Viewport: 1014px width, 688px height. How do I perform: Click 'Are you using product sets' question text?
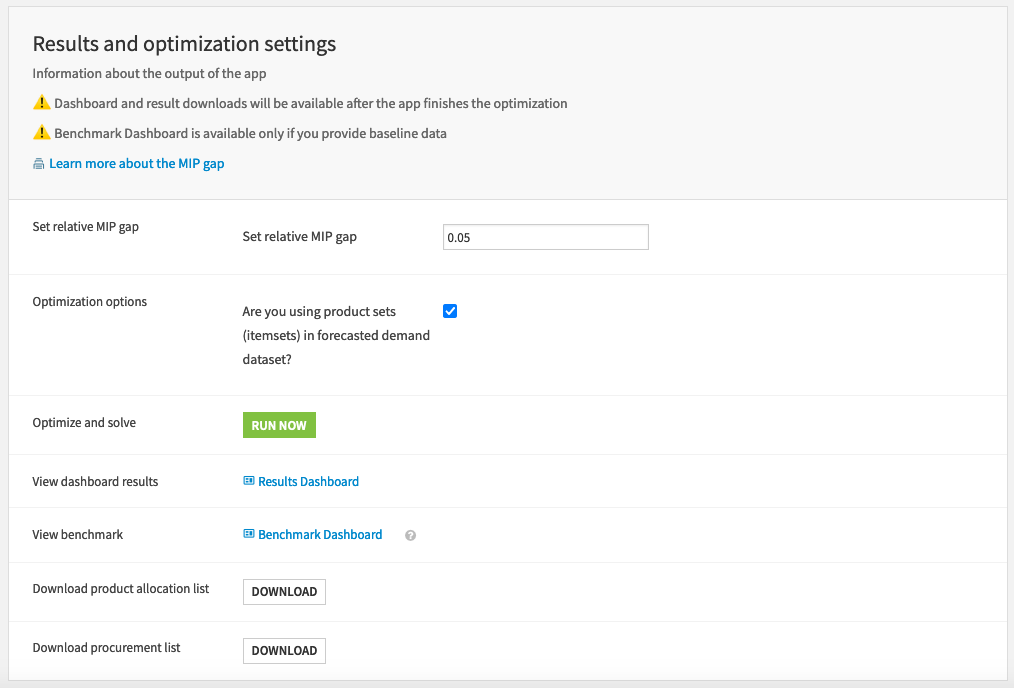pyautogui.click(x=336, y=335)
